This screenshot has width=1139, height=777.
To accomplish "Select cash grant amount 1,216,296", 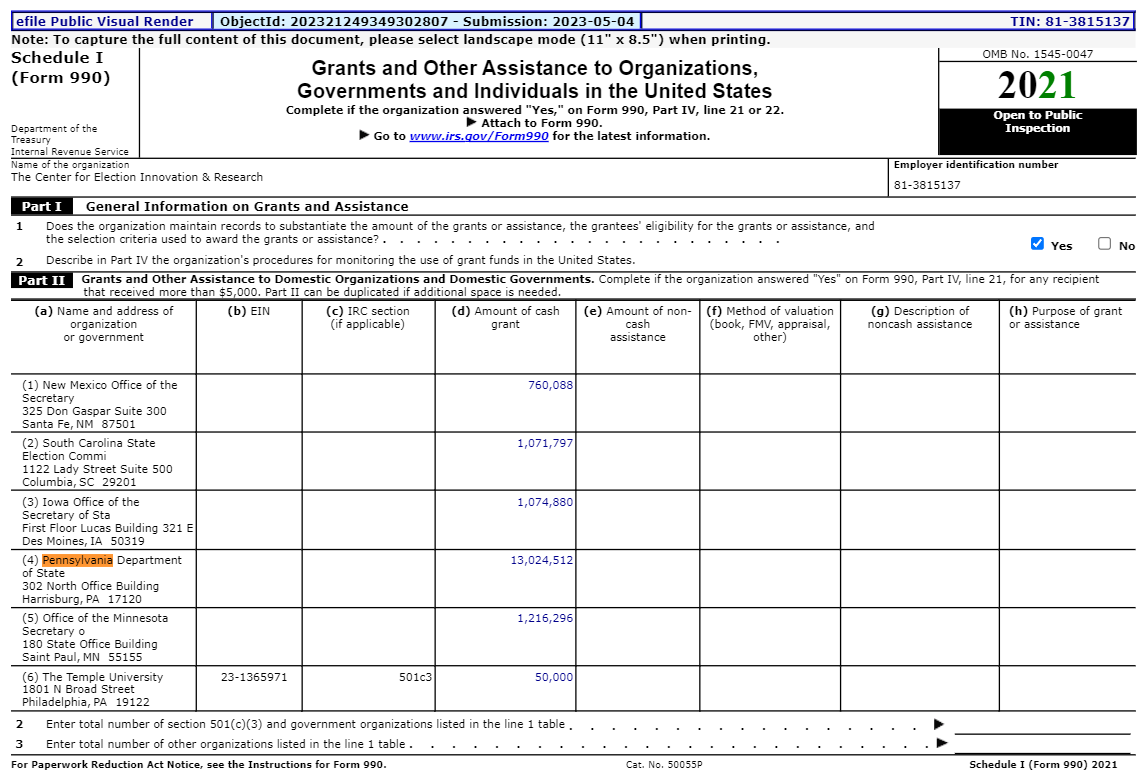I will coord(545,618).
